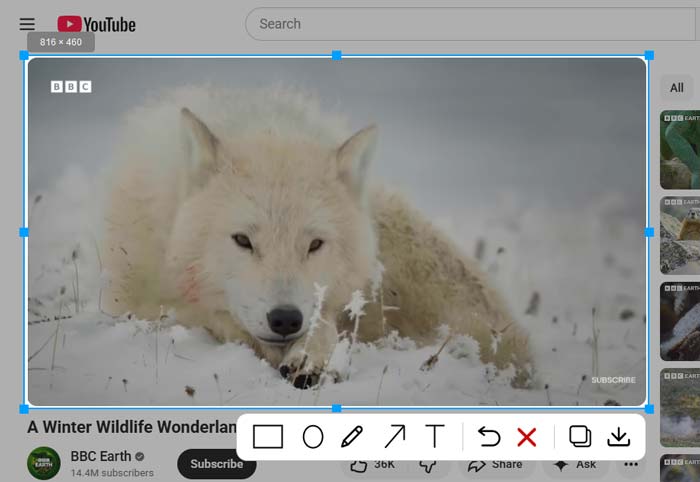This screenshot has height=482, width=700.
Task: Select the rectangle drawing tool
Action: coord(267,436)
